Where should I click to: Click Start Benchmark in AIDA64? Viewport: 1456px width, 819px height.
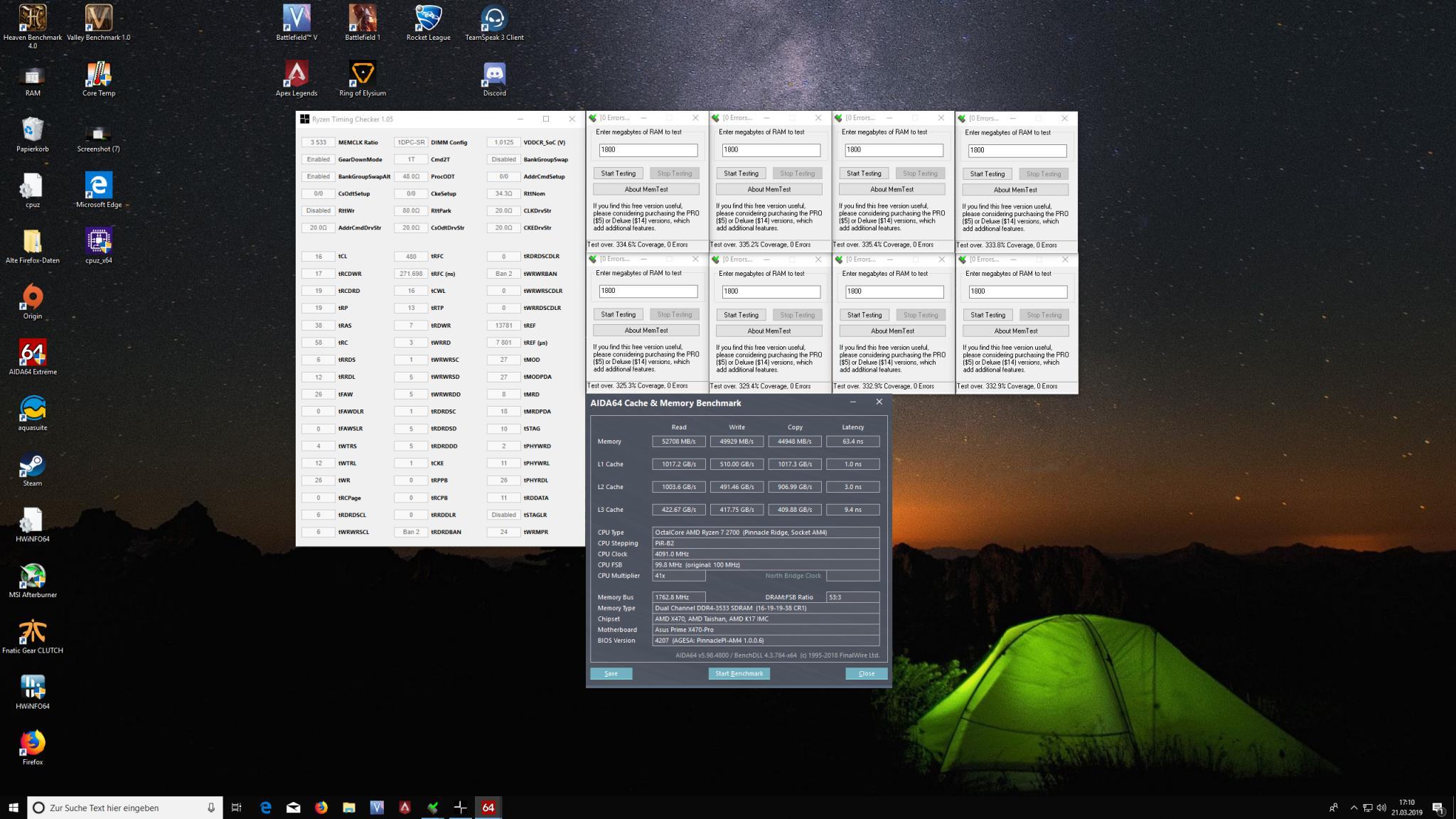[x=739, y=673]
